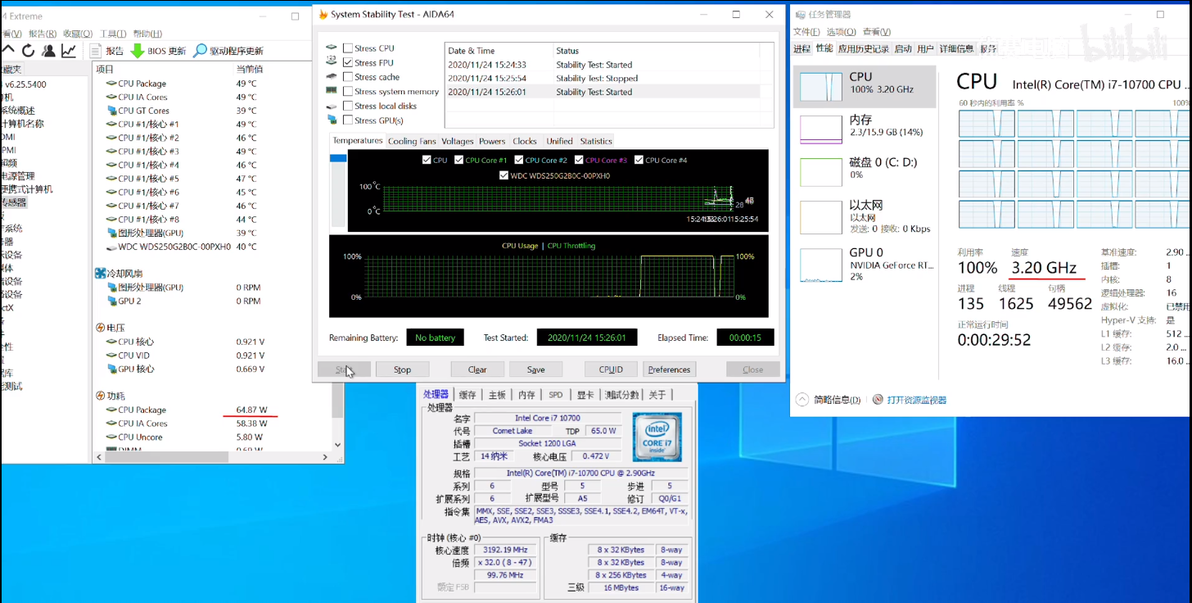This screenshot has width=1192, height=603.
Task: Click the CPUID button in Stability Test
Action: click(x=611, y=370)
